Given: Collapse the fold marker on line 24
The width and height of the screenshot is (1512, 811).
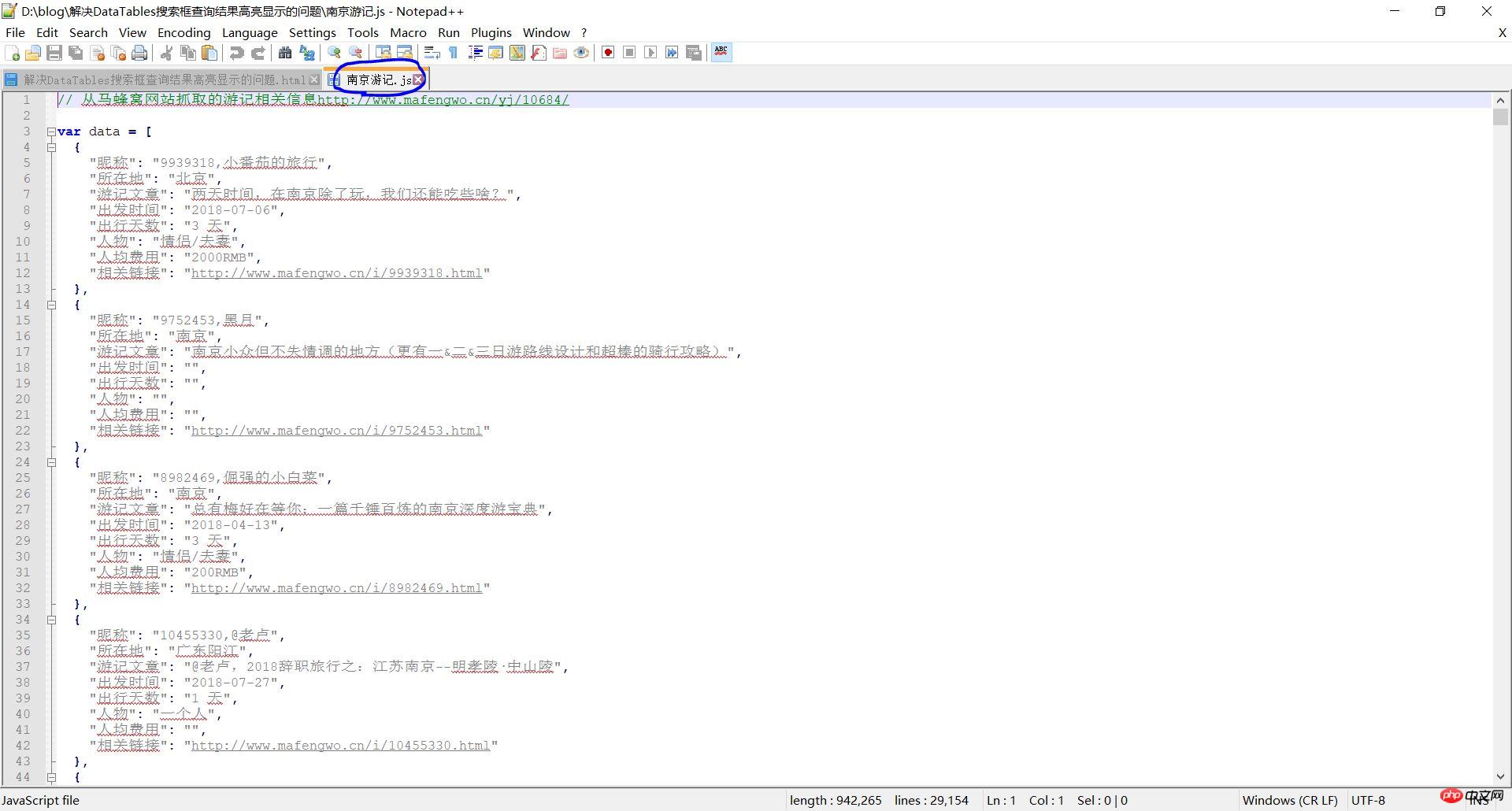Looking at the screenshot, I should click(x=51, y=462).
